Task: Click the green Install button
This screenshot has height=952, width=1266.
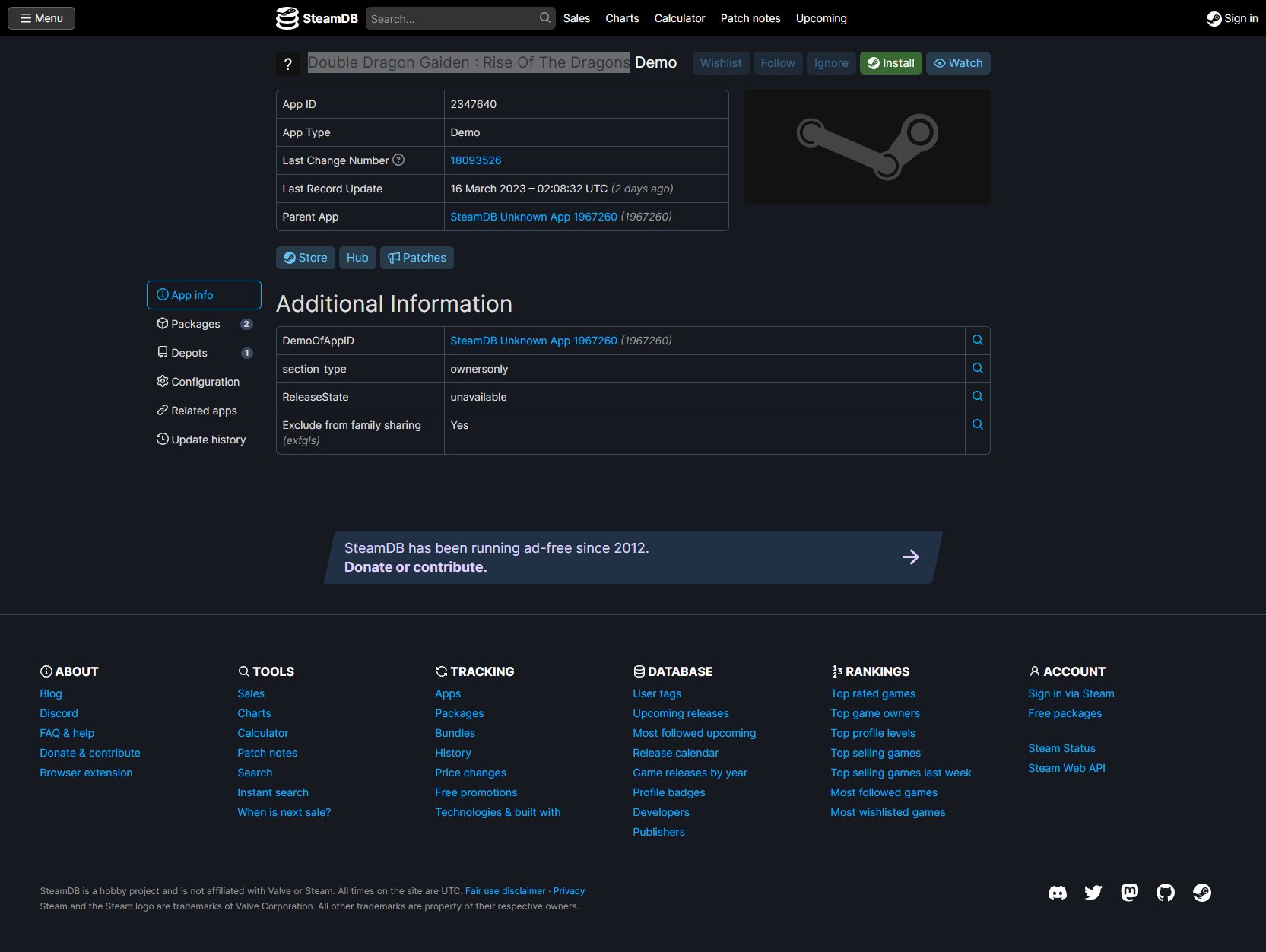Action: click(891, 63)
